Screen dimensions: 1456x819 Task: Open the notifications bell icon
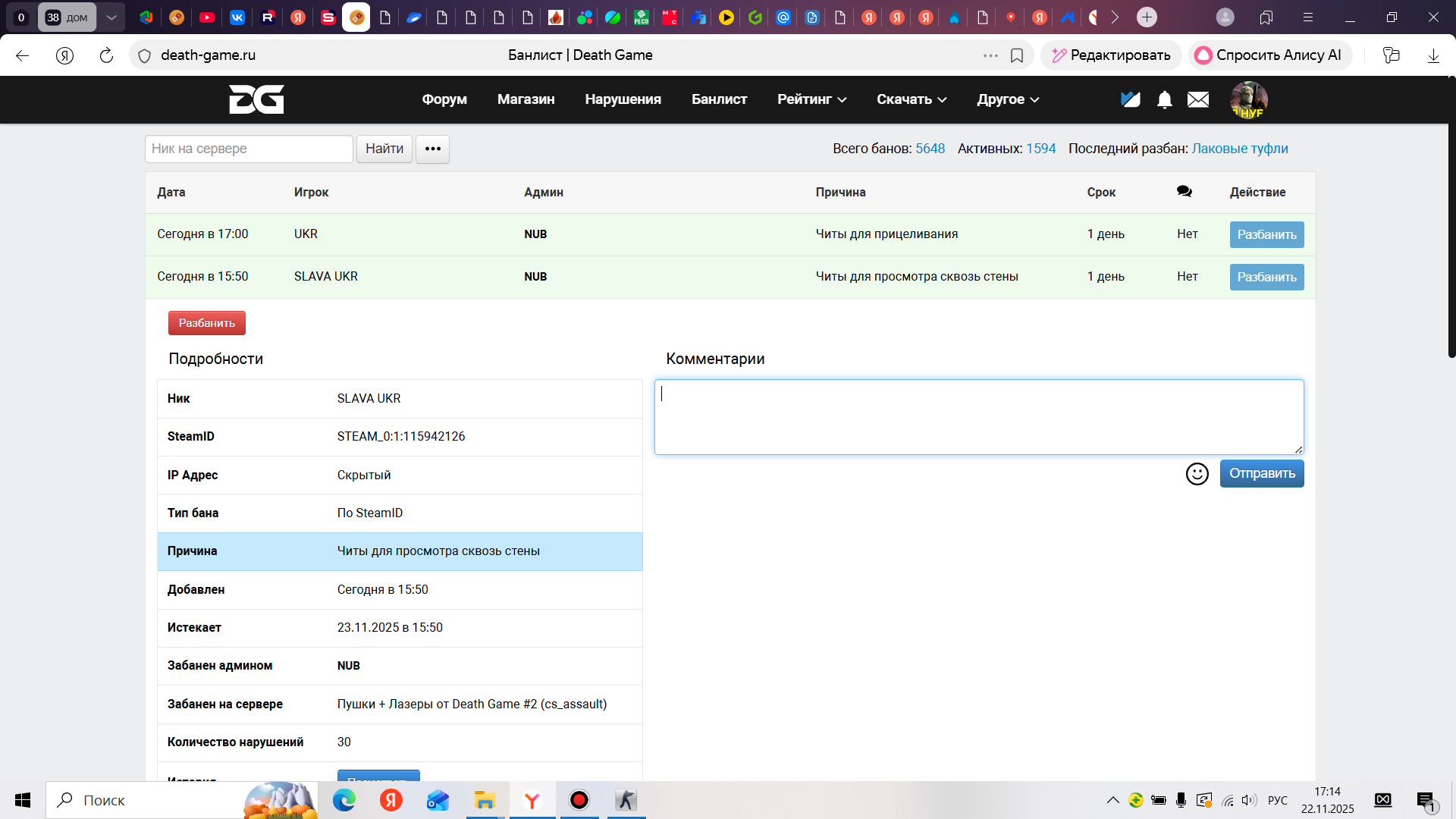point(1165,99)
